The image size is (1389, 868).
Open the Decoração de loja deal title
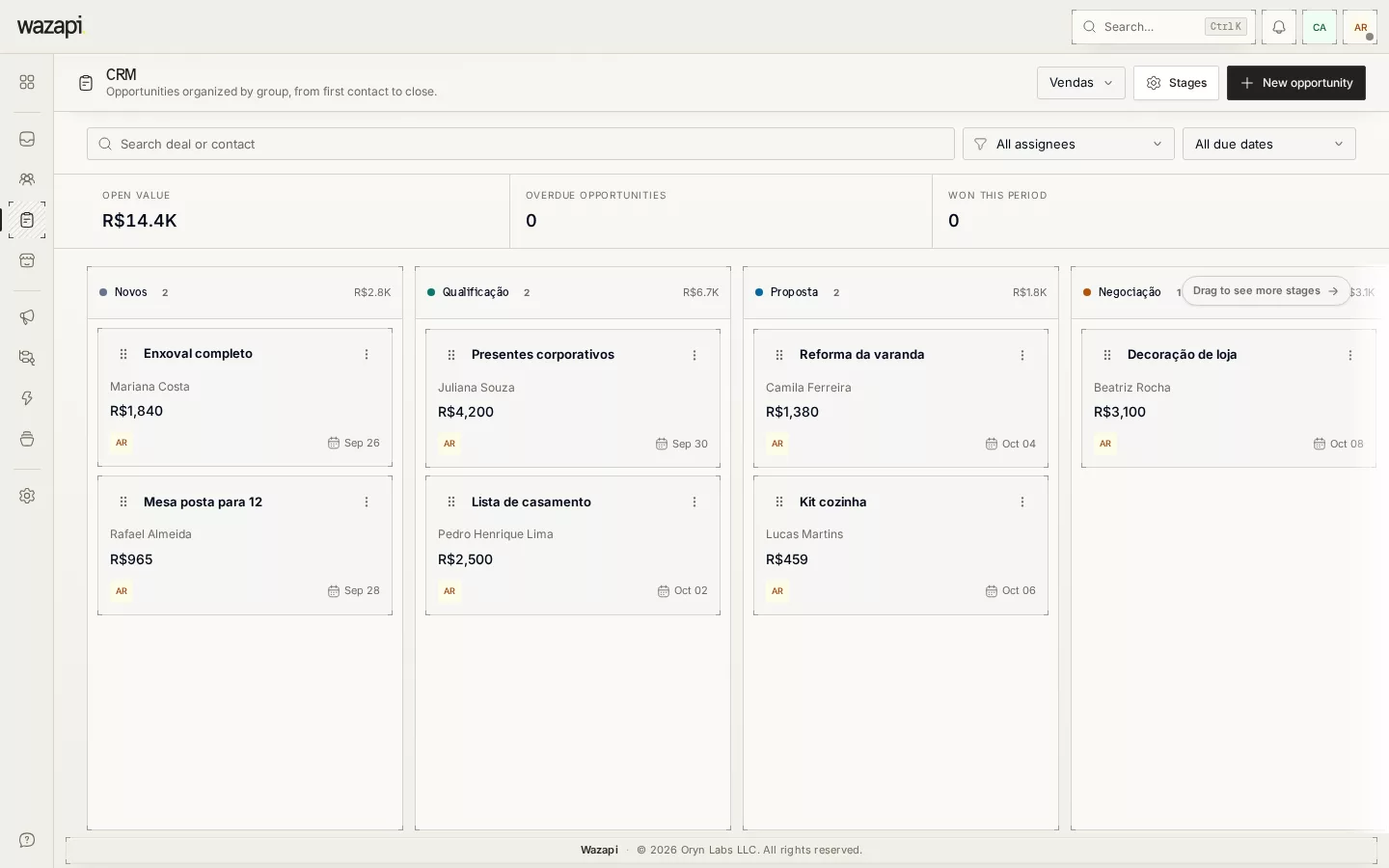(1183, 355)
